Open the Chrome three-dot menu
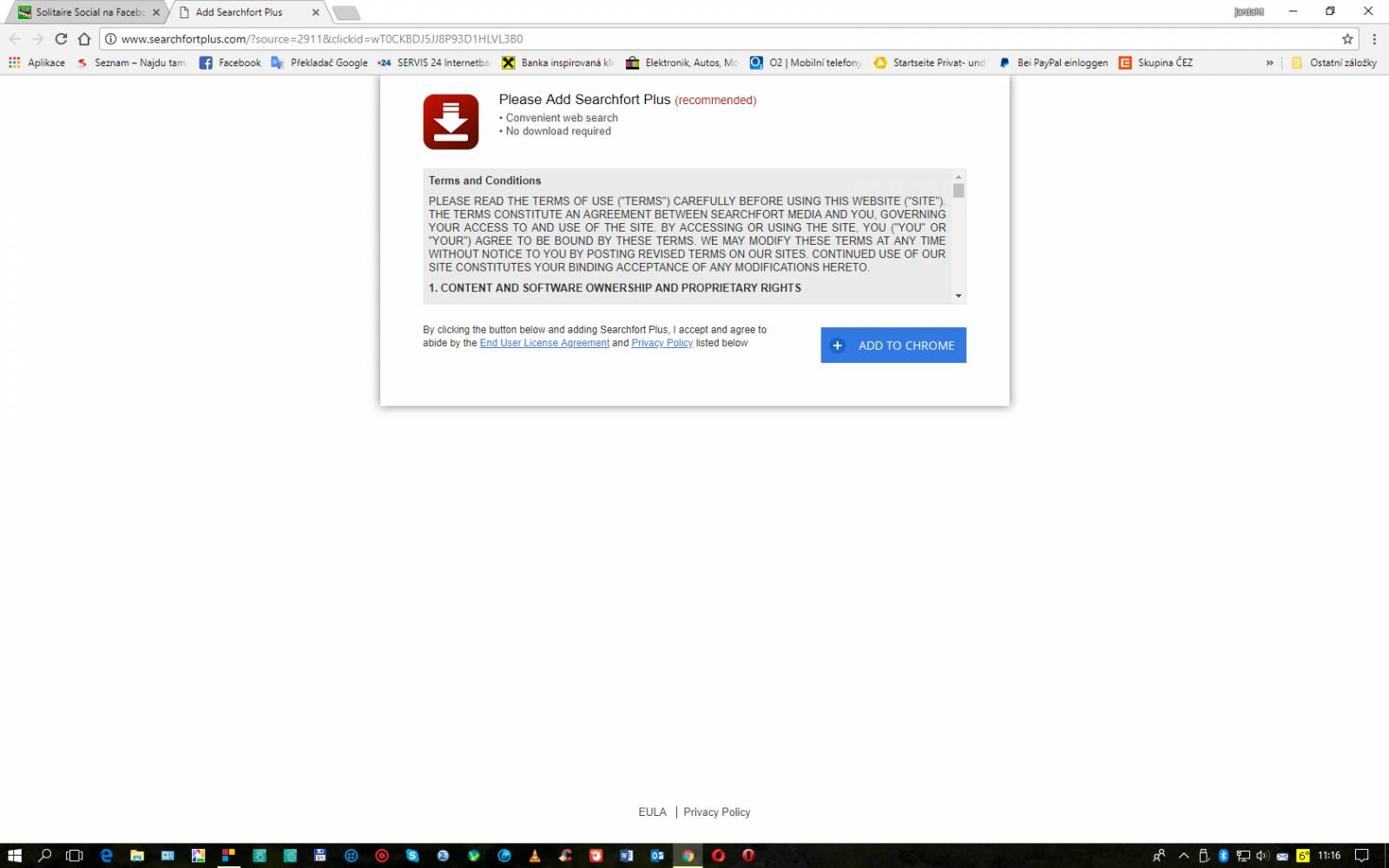This screenshot has width=1389, height=868. (1373, 38)
